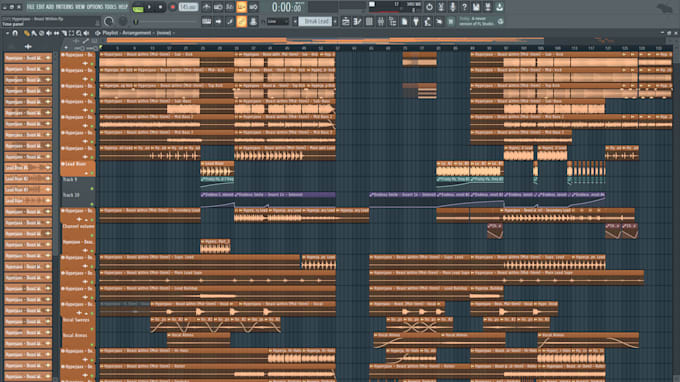Open the HELP menu
680x382 pixels.
pyautogui.click(x=123, y=7)
